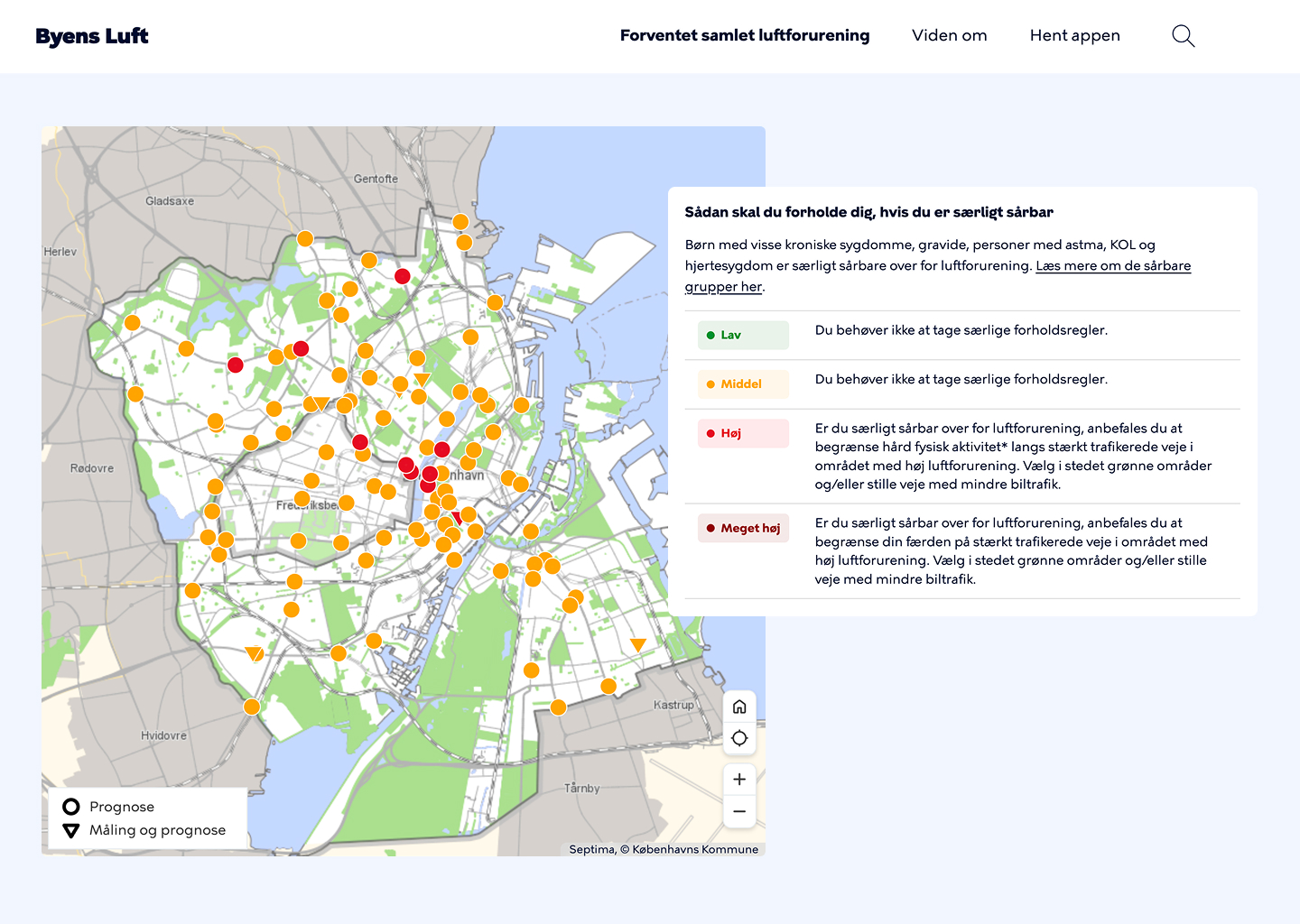Go to Hent appen page

pos(1074,36)
